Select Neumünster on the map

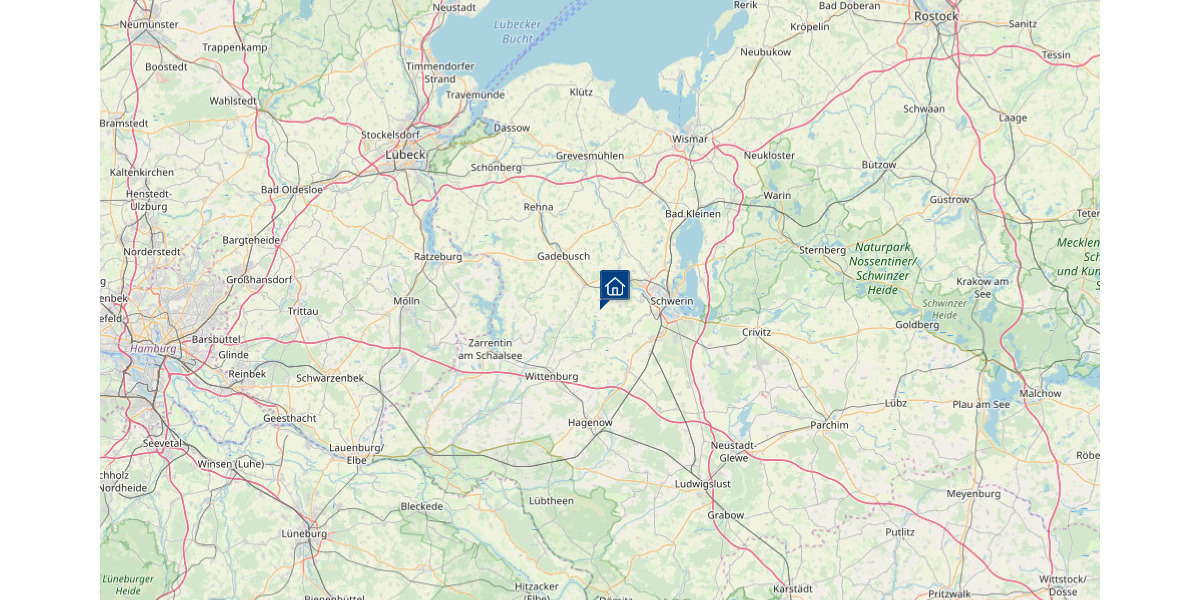[148, 23]
